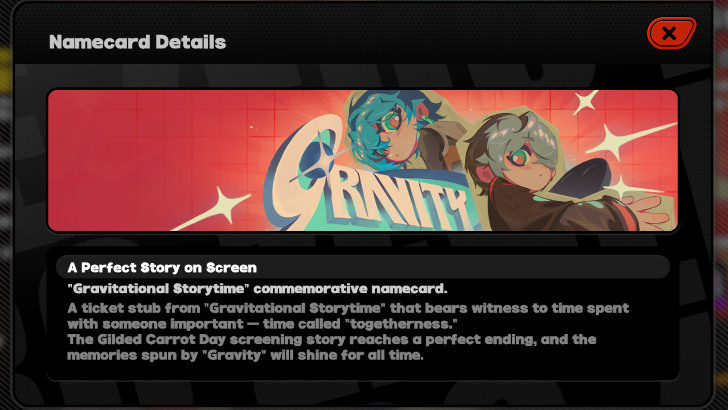Image resolution: width=728 pixels, height=410 pixels.
Task: Click the green earring on blue-haired character
Action: point(428,121)
